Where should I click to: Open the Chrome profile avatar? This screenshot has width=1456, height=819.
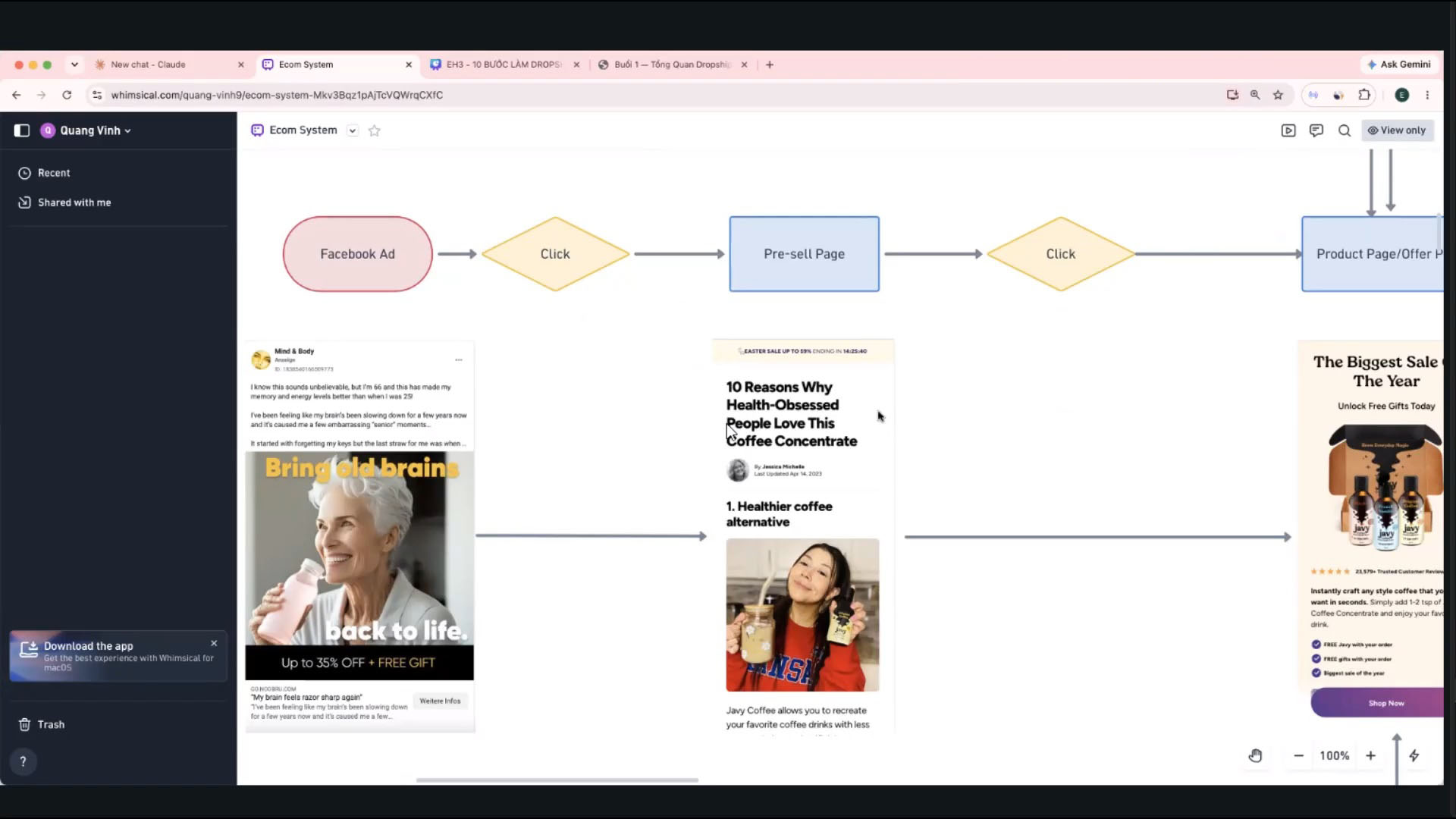tap(1402, 95)
